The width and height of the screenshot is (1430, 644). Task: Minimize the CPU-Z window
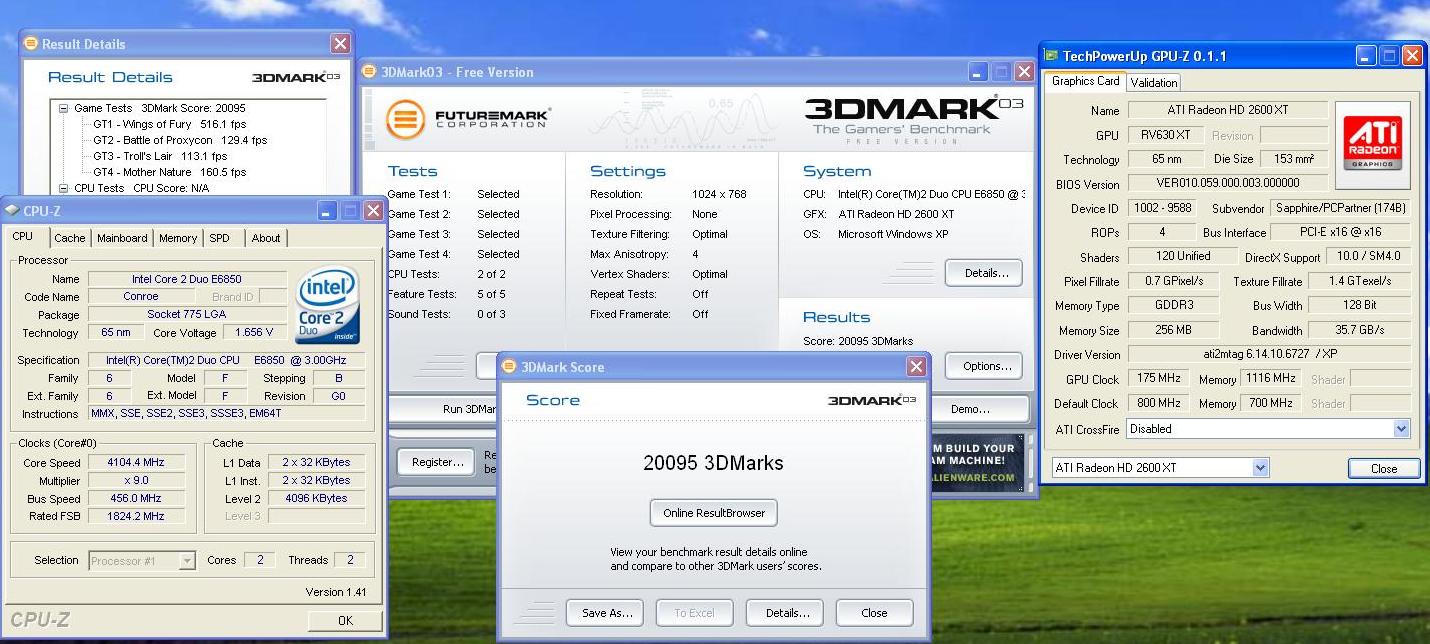point(328,210)
